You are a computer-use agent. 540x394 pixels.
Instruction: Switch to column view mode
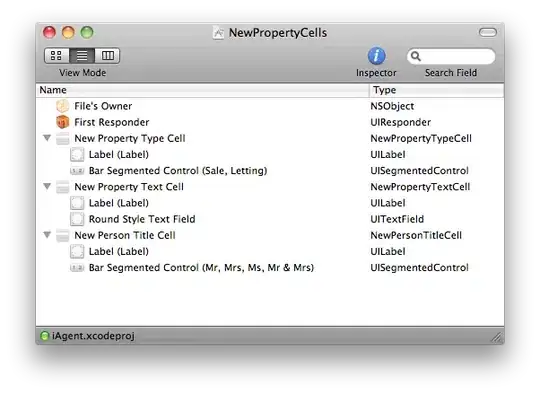tap(107, 55)
